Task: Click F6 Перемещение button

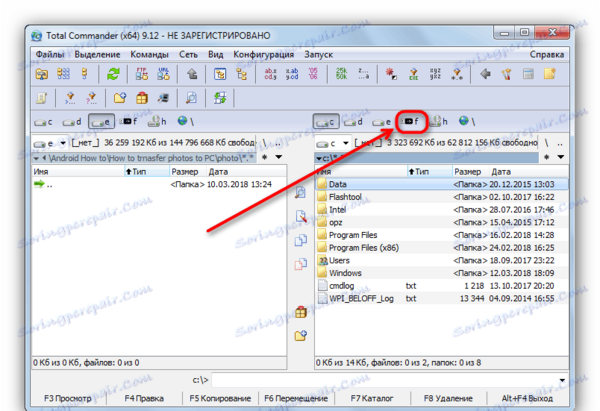Action: [x=296, y=398]
